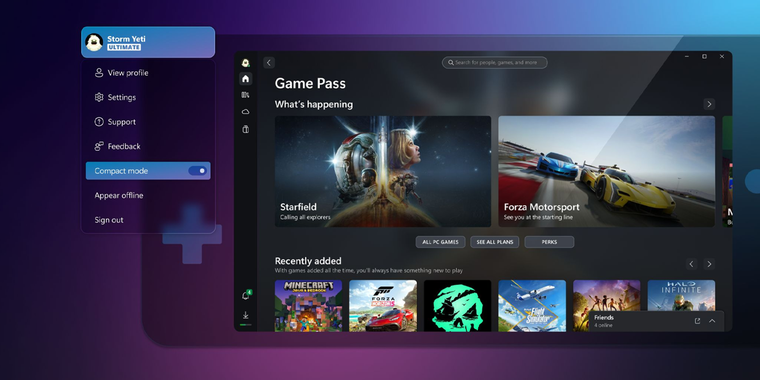The height and width of the screenshot is (380, 760).
Task: Open Settings from profile menu
Action: point(148,97)
